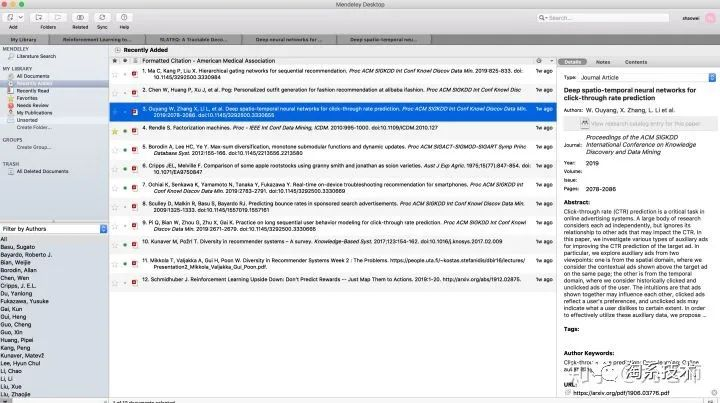Switch to the SLATEQ document tab
The width and height of the screenshot is (720, 403).
193,40
